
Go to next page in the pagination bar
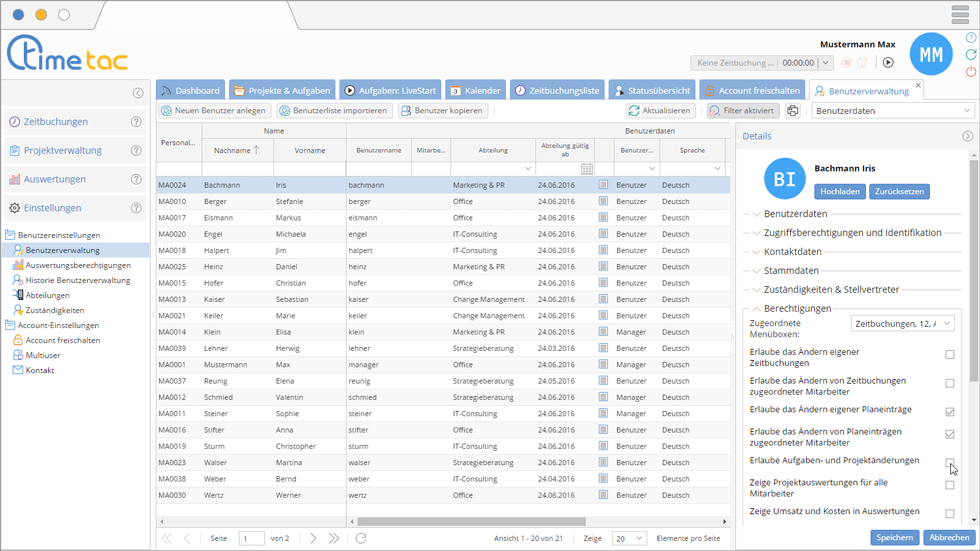(313, 538)
